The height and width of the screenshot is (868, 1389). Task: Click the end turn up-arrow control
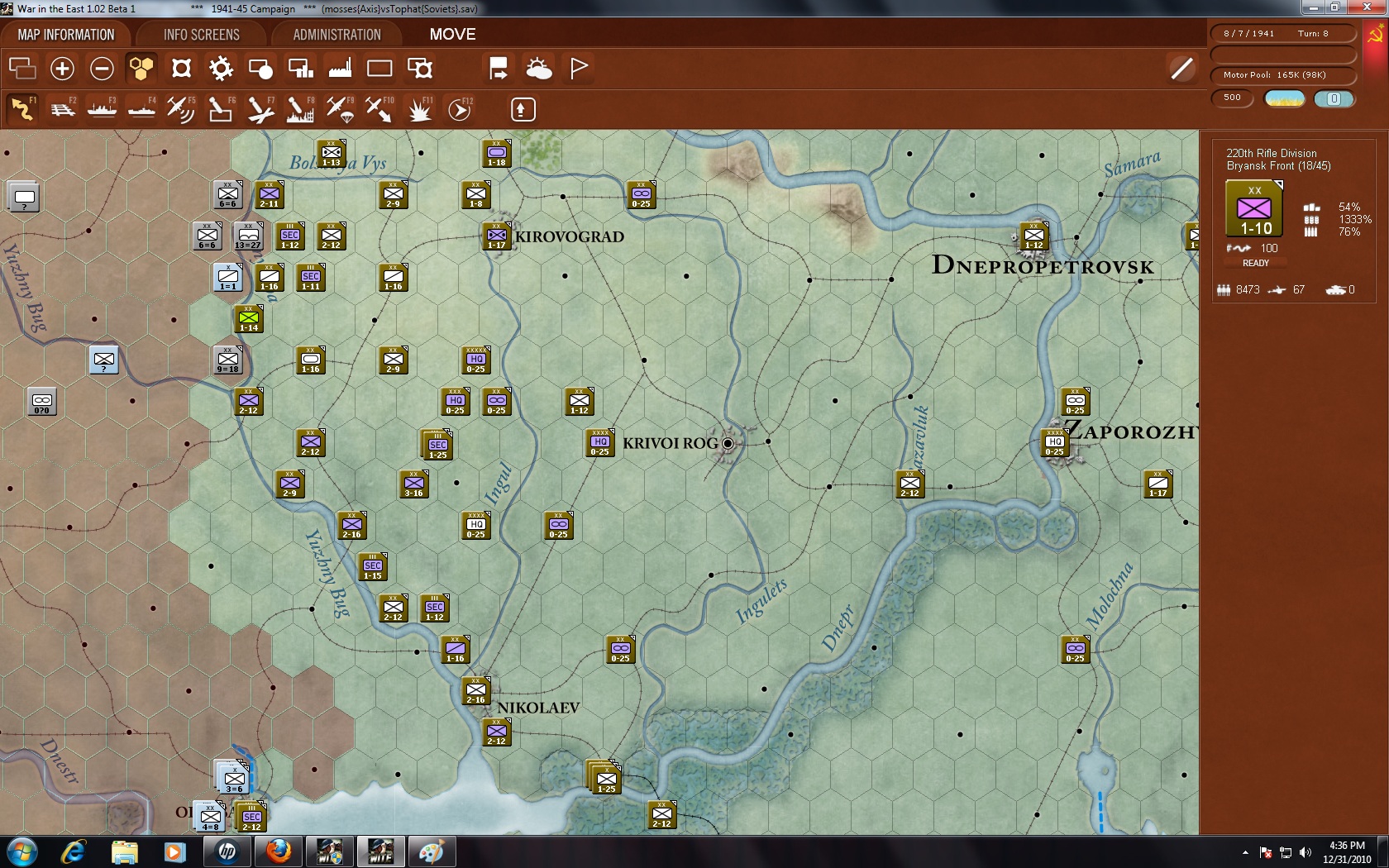click(x=522, y=108)
